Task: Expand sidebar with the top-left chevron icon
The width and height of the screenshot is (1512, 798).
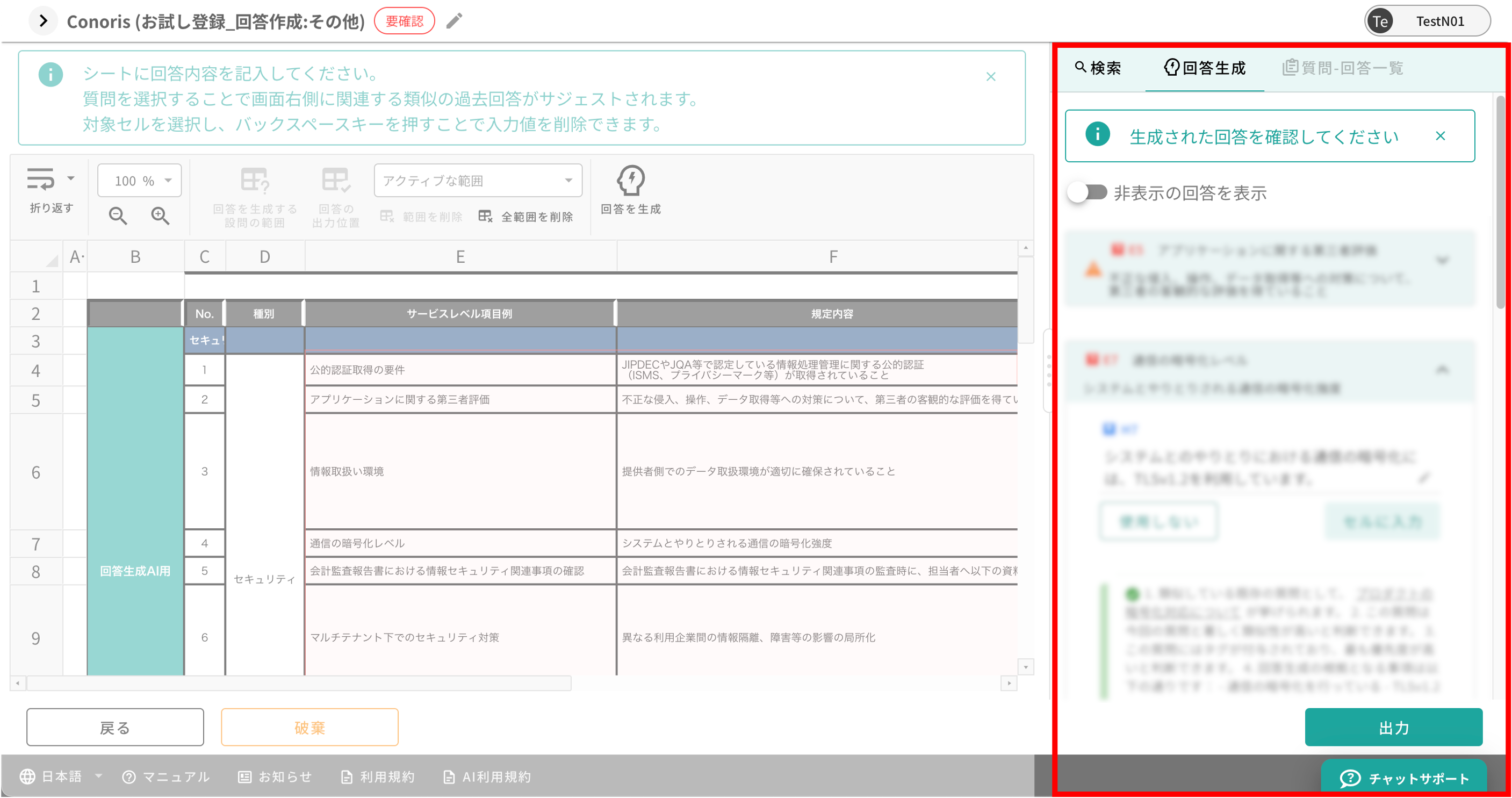Action: [x=43, y=21]
